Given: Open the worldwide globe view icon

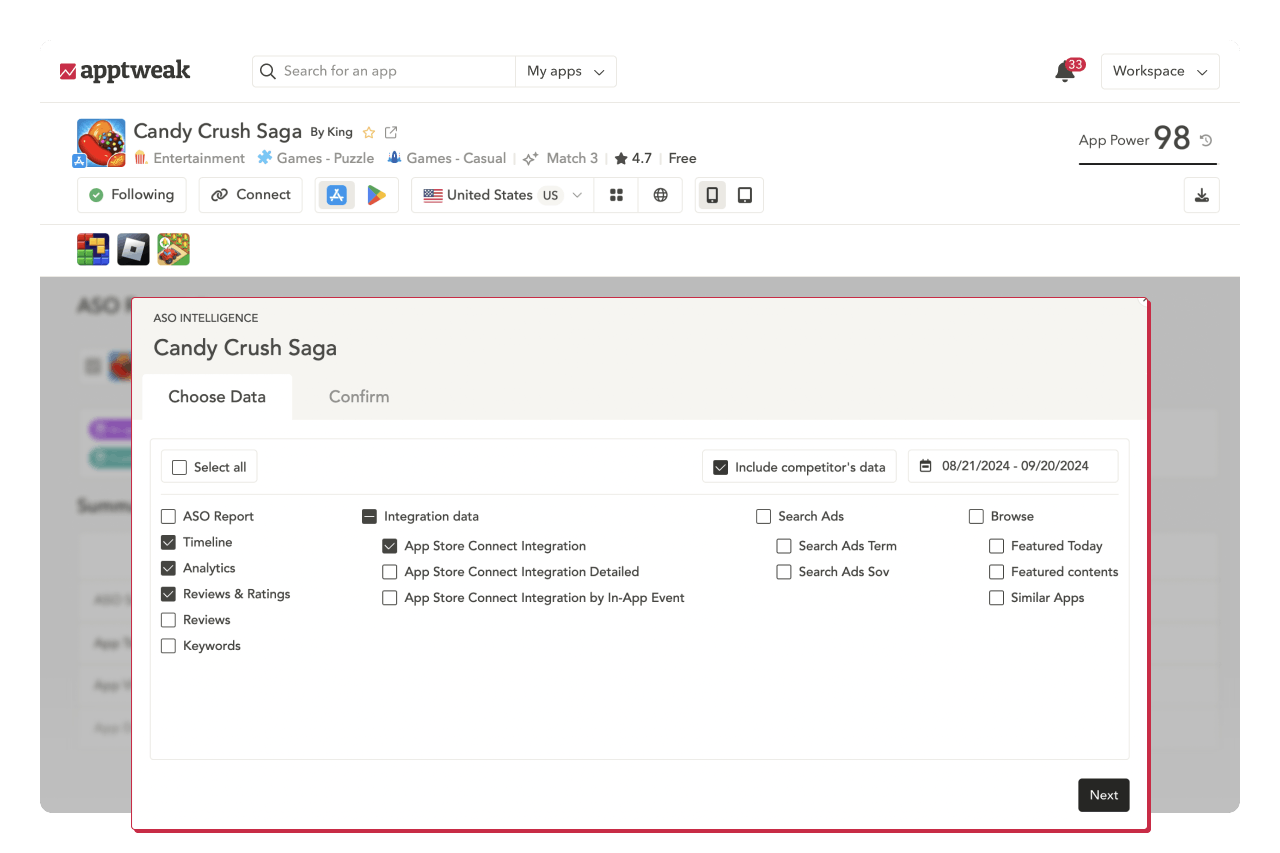Looking at the screenshot, I should [x=660, y=195].
